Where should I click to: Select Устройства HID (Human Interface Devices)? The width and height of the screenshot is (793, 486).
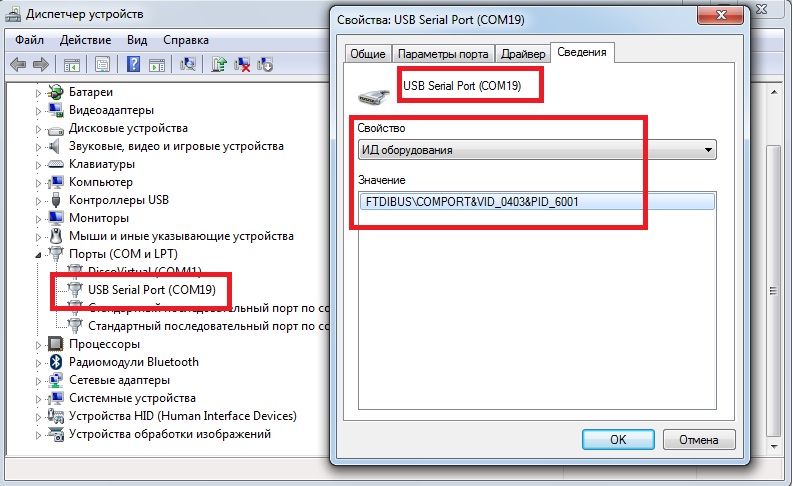tap(183, 416)
